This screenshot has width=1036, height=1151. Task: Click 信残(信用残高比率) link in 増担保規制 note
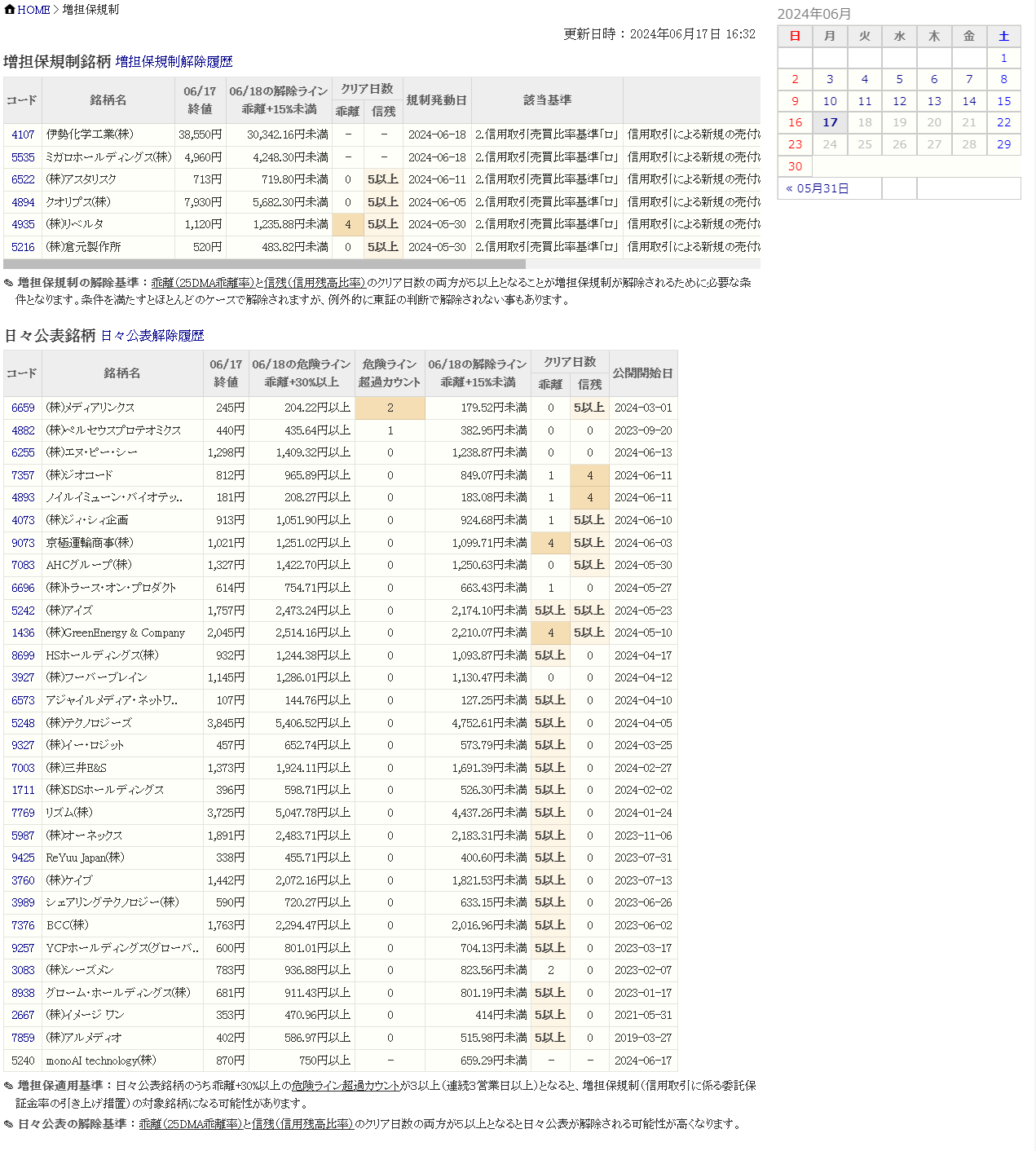click(315, 283)
